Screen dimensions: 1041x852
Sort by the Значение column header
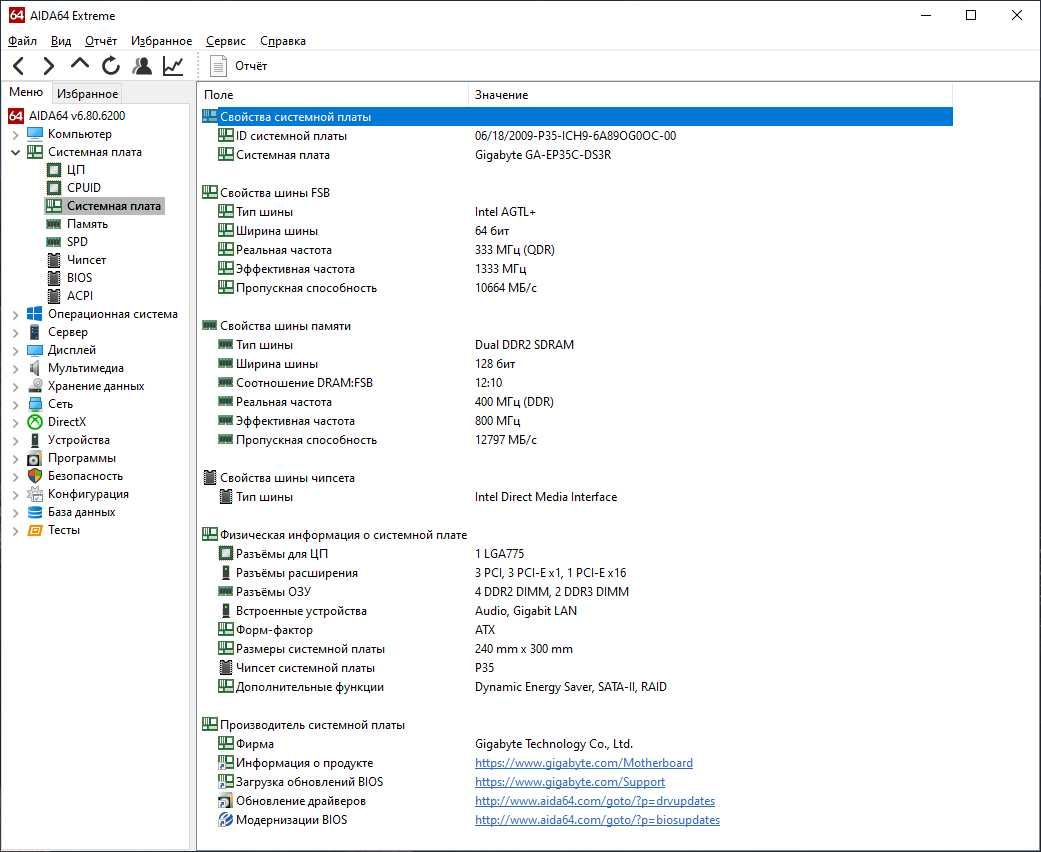click(710, 95)
